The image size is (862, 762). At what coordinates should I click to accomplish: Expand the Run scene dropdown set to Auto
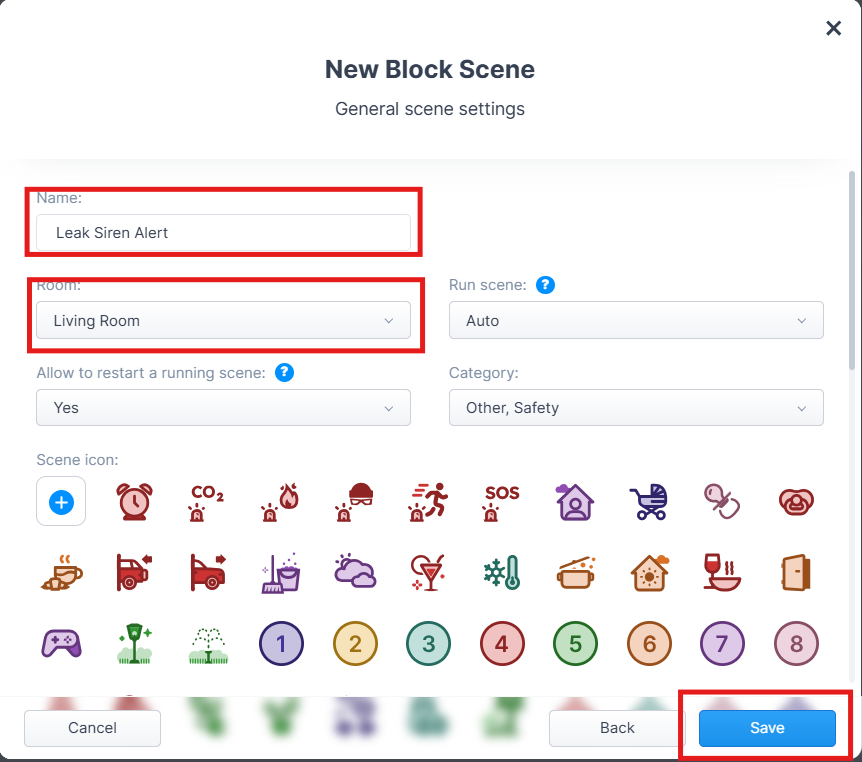pos(636,320)
